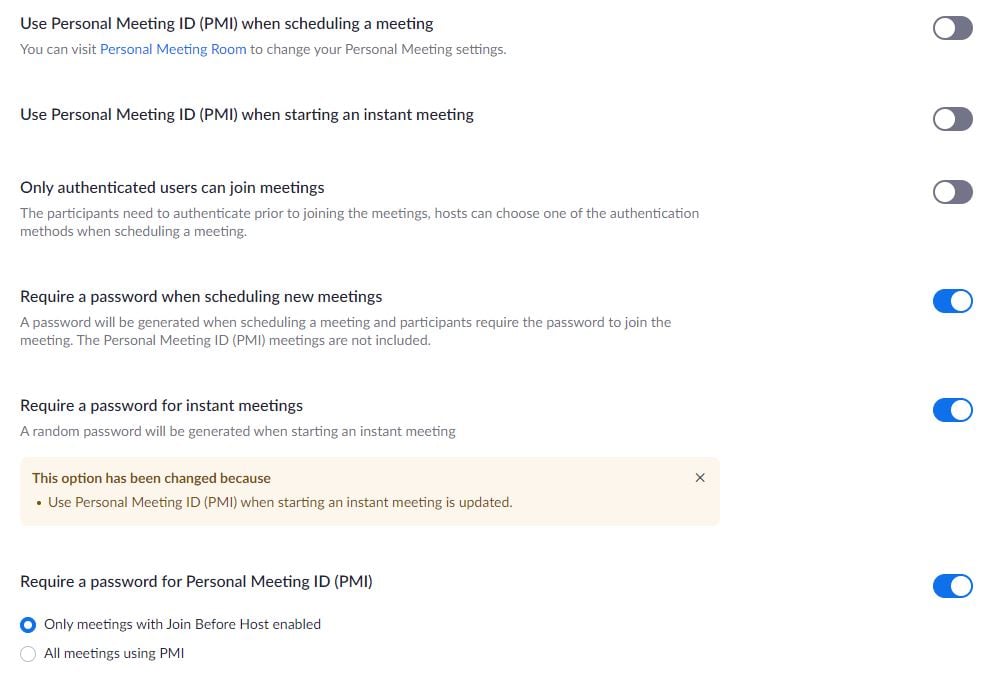The width and height of the screenshot is (1003, 696).
Task: Open the Personal Meeting Room link
Action: tap(173, 49)
